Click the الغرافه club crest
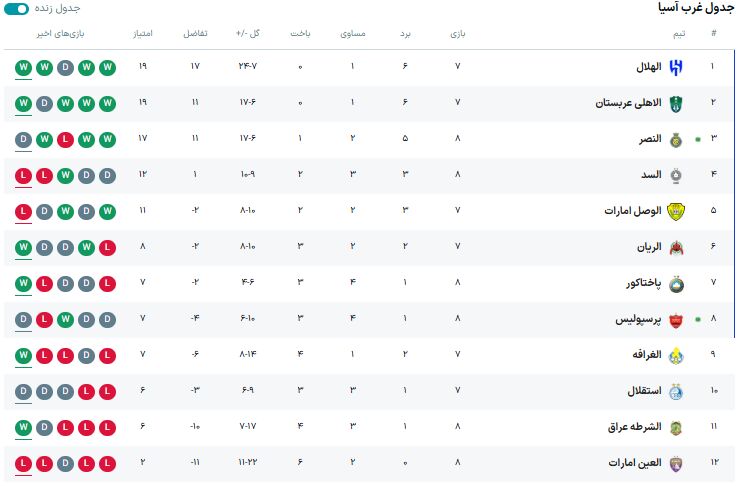This screenshot has height=486, width=744. pos(673,355)
